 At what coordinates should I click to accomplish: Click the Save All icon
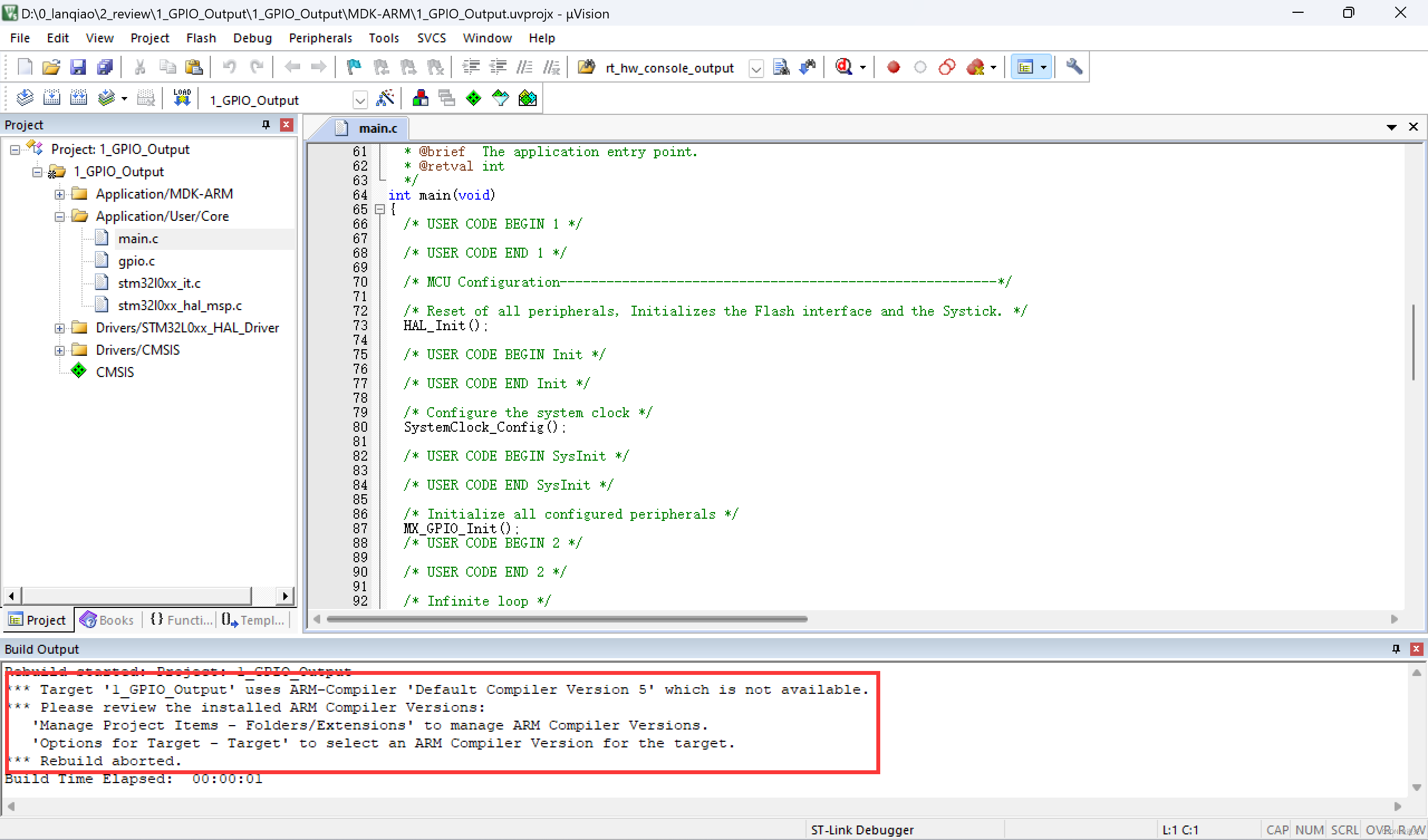click(105, 67)
